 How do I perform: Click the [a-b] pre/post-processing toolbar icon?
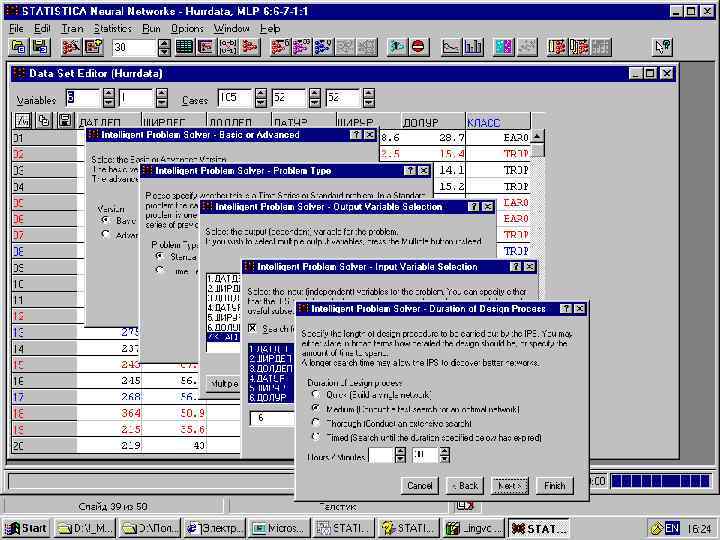click(x=228, y=47)
